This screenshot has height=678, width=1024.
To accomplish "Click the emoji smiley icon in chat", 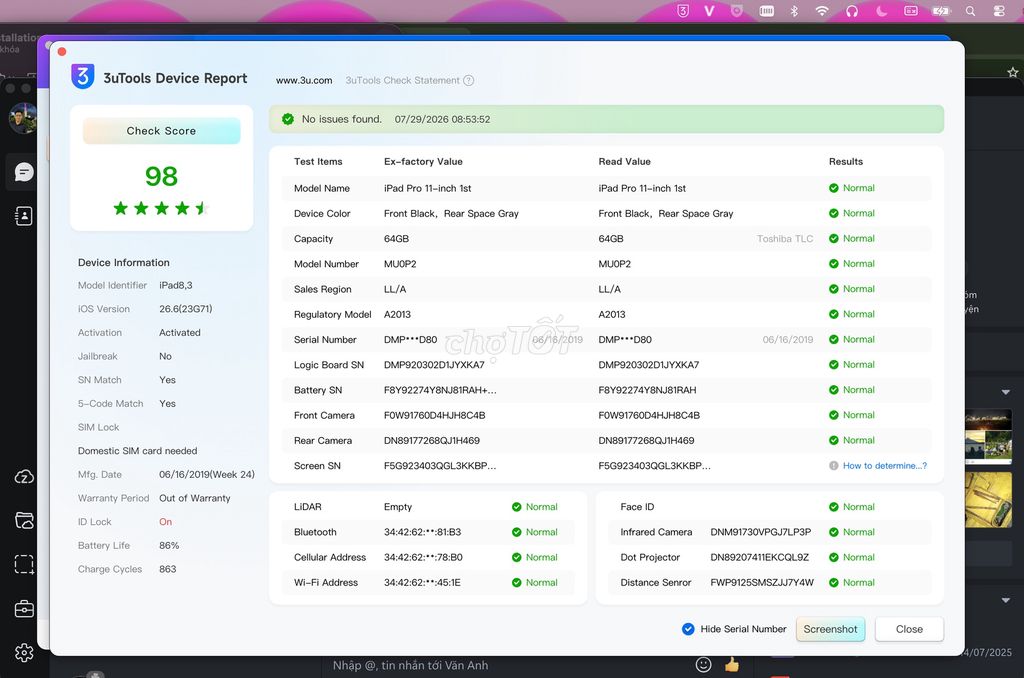I will [703, 664].
